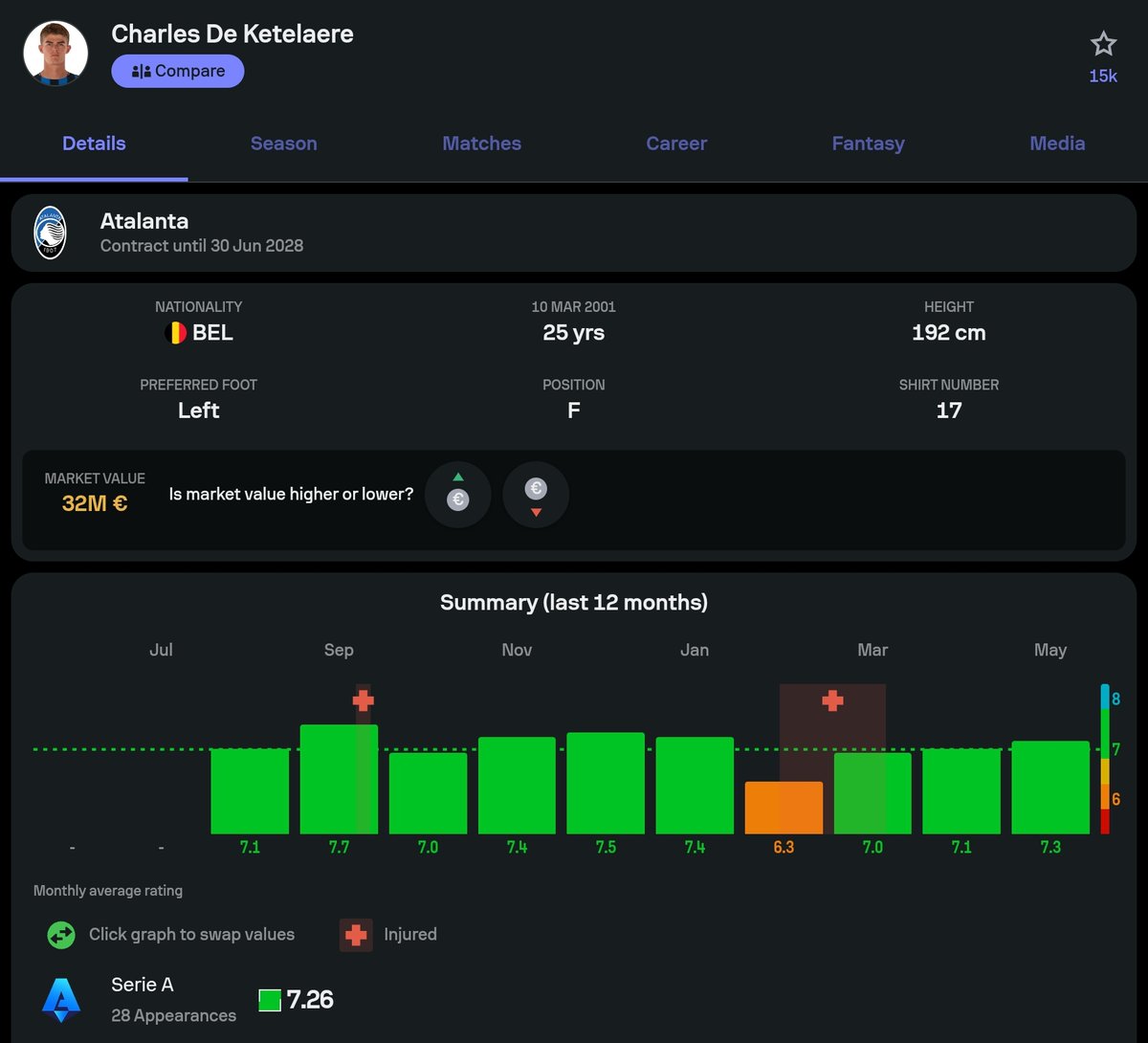
Task: Click the preferred foot Left value
Action: tap(199, 411)
